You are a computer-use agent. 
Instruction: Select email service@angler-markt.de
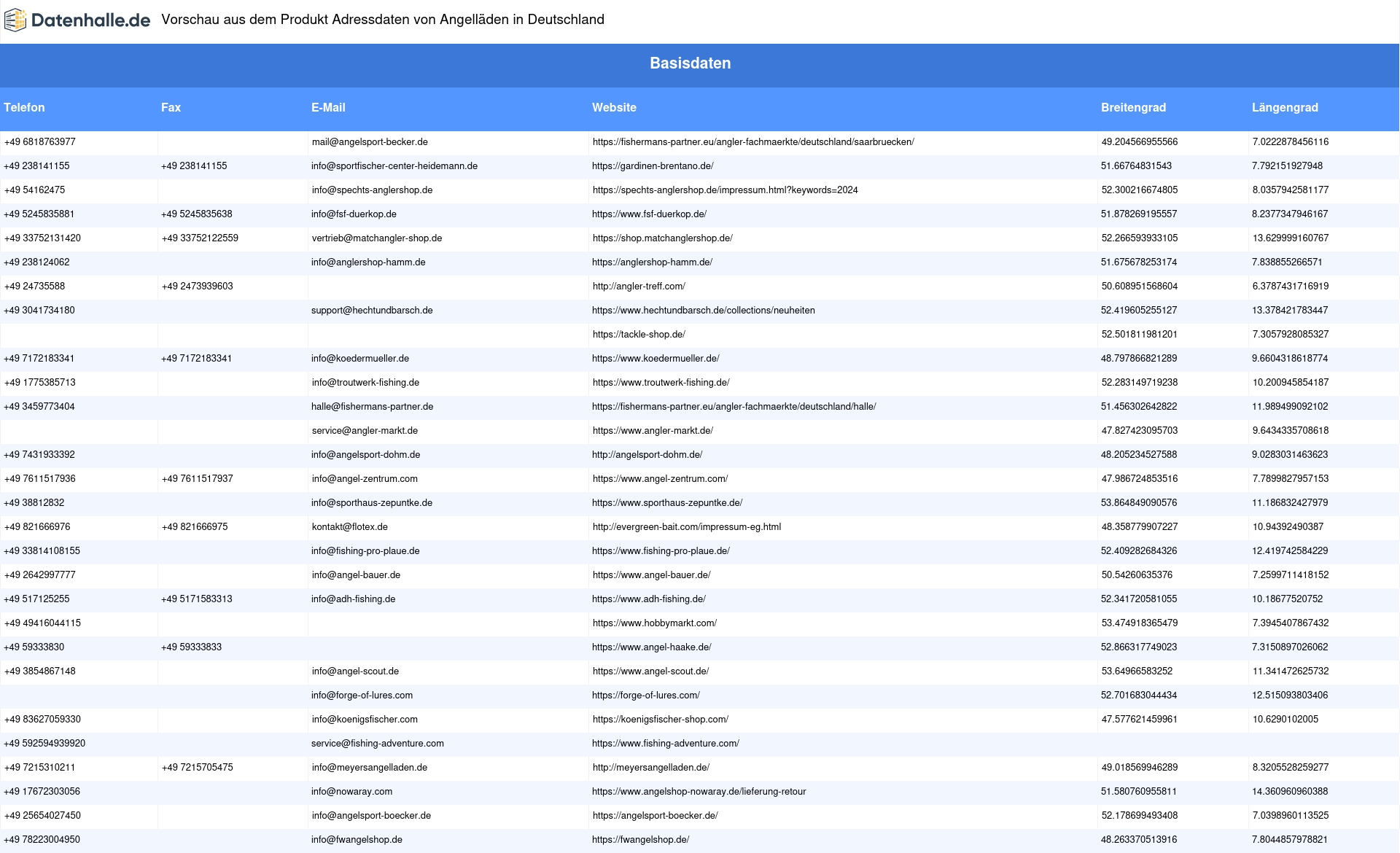[x=365, y=431]
